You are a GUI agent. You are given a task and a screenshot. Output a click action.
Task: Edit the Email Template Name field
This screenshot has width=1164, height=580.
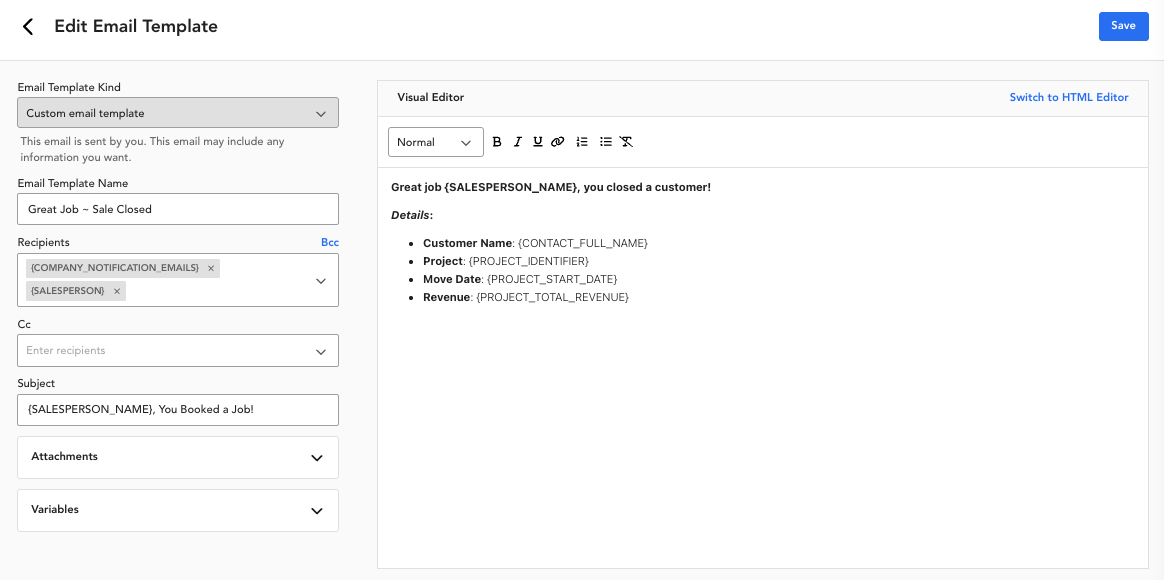pyautogui.click(x=178, y=209)
